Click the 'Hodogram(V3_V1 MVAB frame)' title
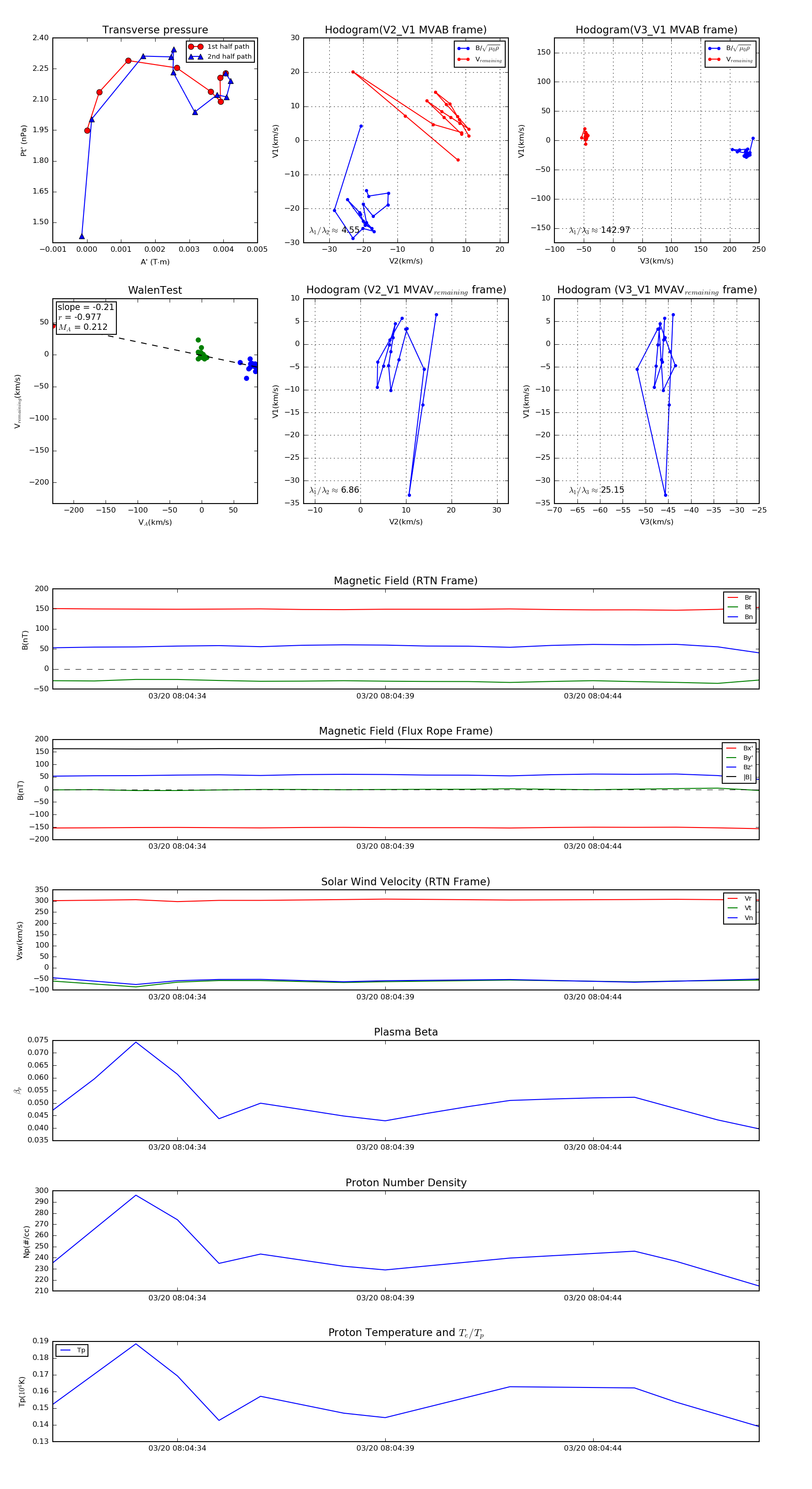 (656, 30)
